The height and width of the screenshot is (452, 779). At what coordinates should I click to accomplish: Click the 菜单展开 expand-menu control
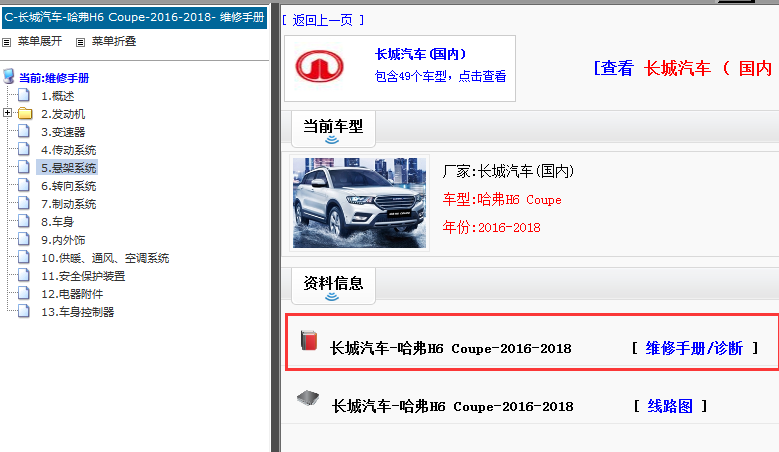coord(40,41)
